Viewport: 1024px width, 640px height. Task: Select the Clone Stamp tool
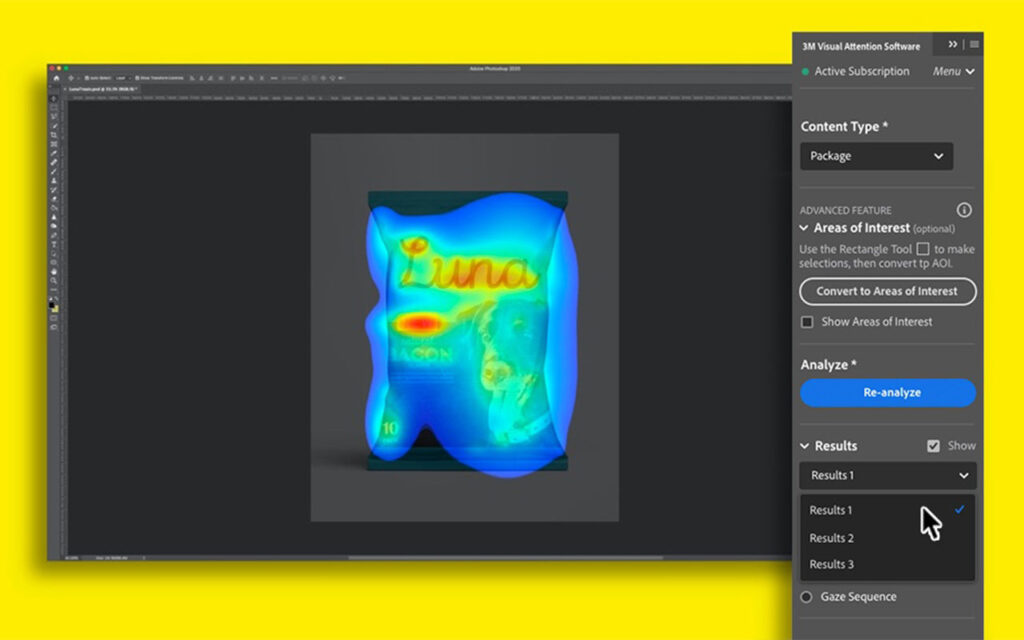(x=54, y=180)
